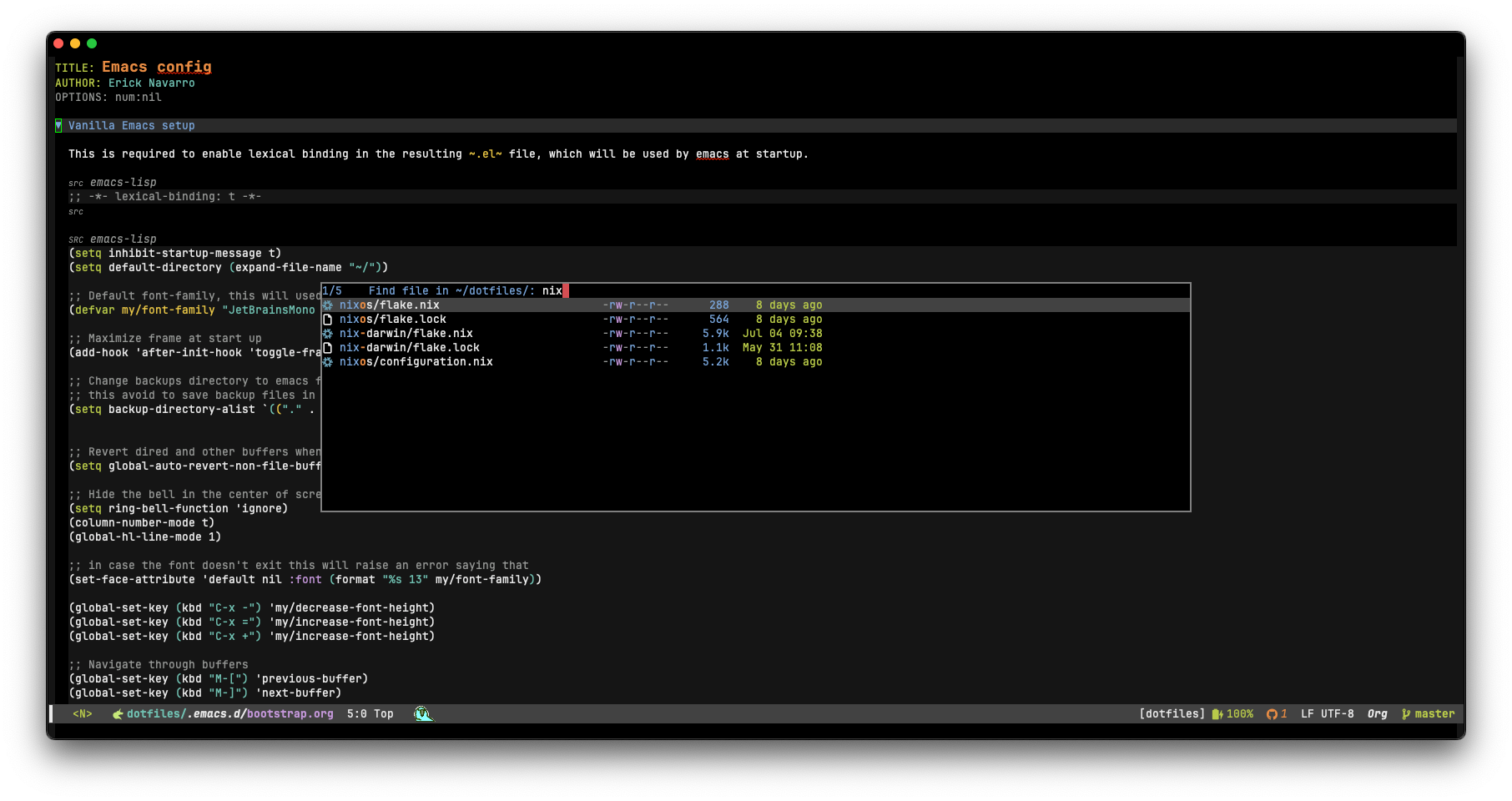Click the global-hl-line-mode line
Viewport: 1512px width, 801px height.
click(145, 537)
